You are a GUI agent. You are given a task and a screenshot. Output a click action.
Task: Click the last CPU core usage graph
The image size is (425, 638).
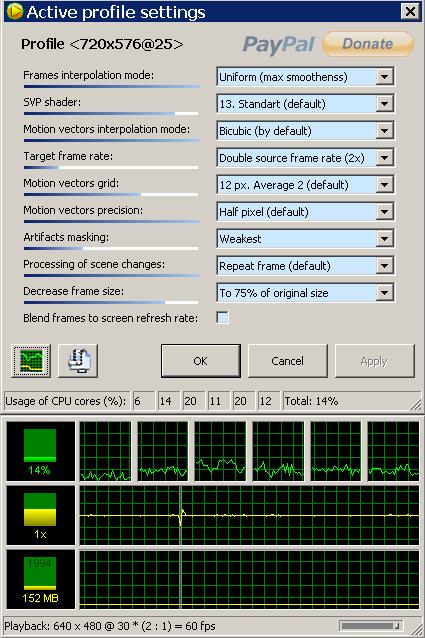pos(393,451)
